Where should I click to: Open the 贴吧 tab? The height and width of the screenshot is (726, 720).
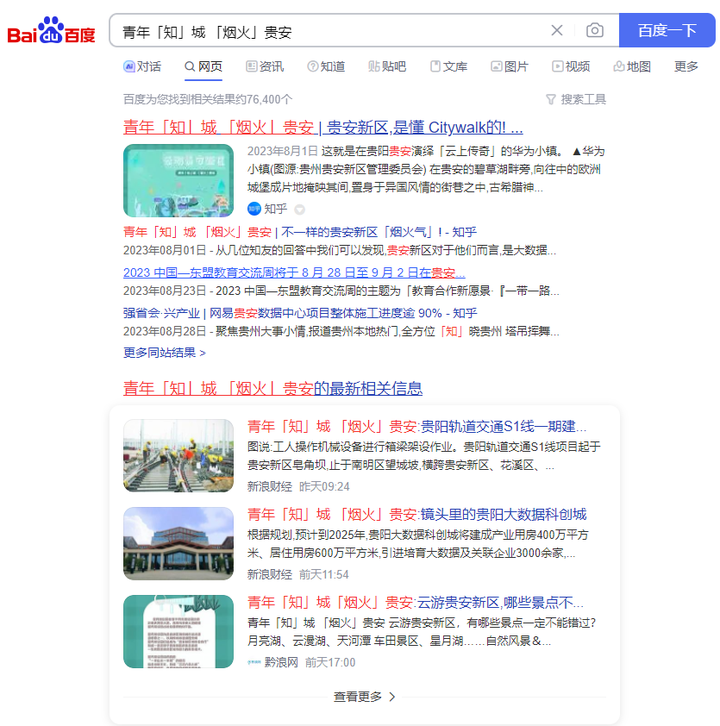point(387,67)
